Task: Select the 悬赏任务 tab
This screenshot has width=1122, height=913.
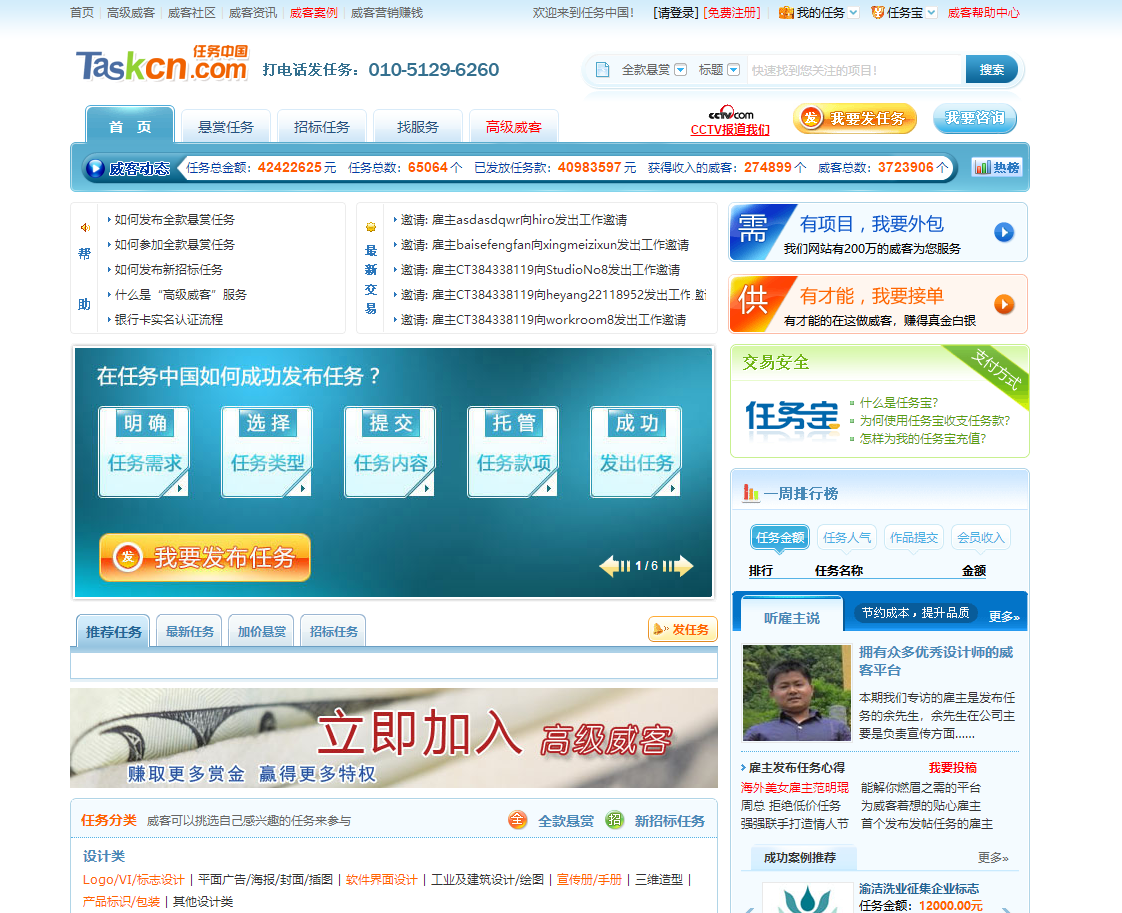Action: pos(225,127)
